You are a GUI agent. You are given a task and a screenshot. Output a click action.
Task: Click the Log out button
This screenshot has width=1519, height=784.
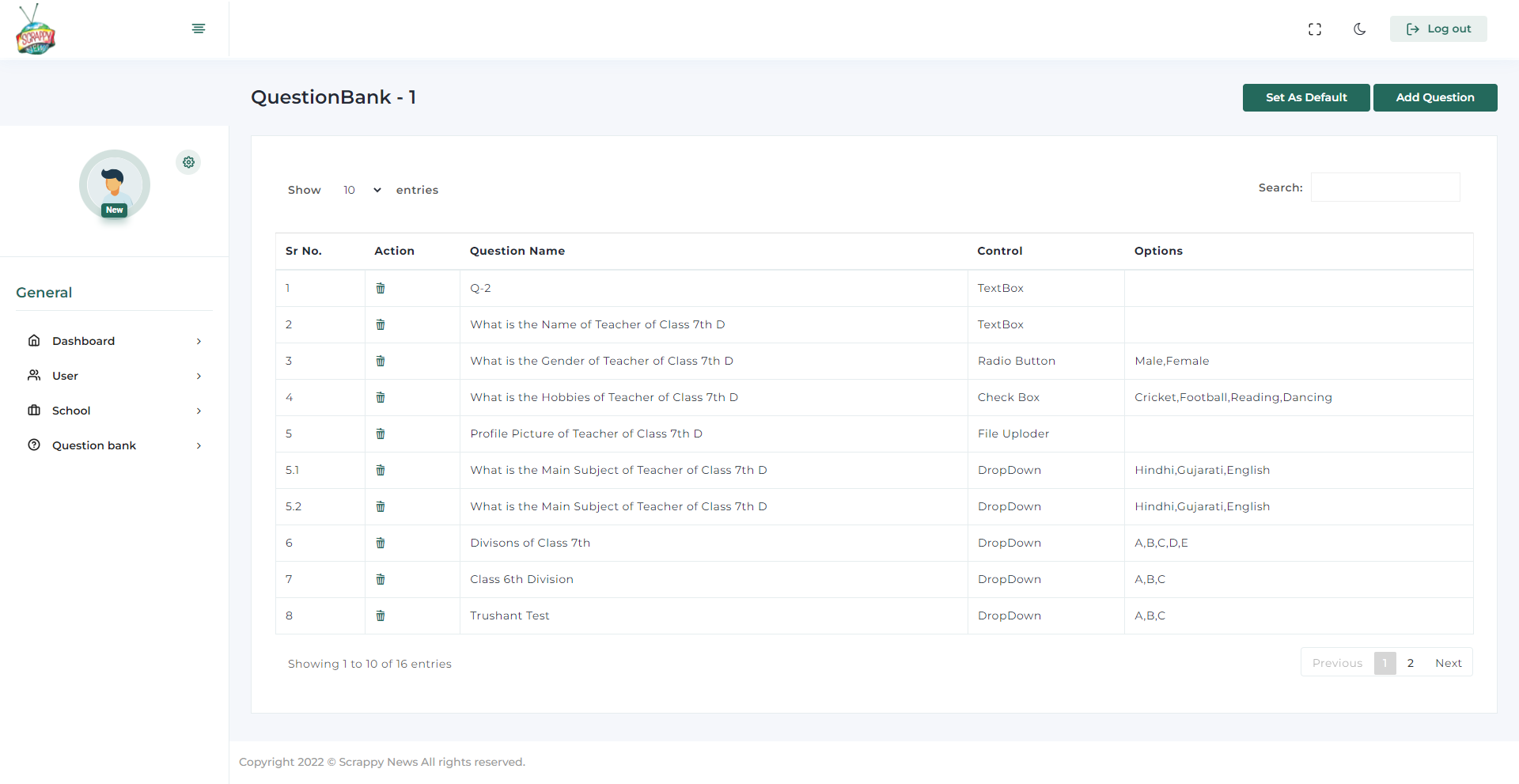[1438, 28]
